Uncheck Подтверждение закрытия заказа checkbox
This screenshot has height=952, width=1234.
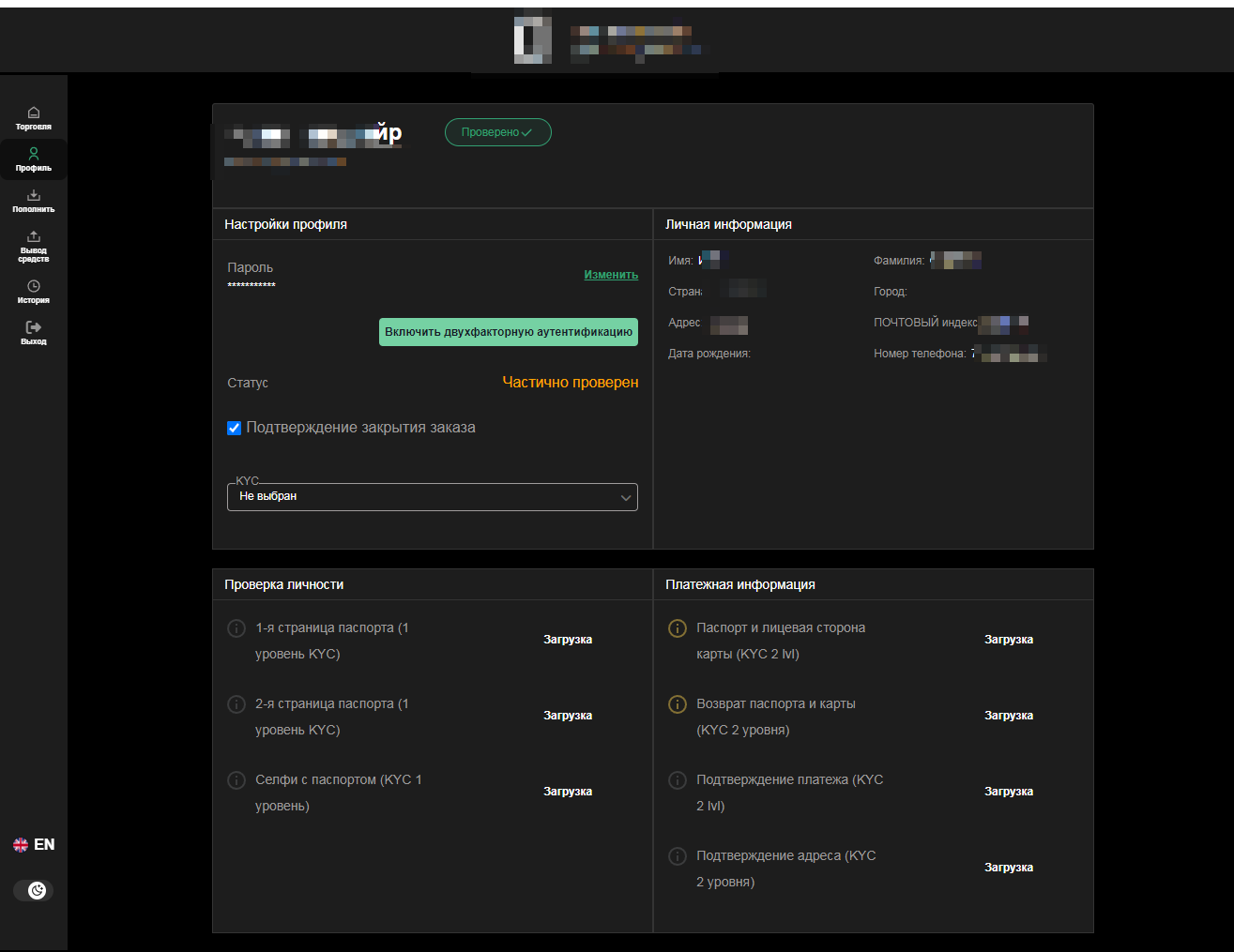point(235,429)
